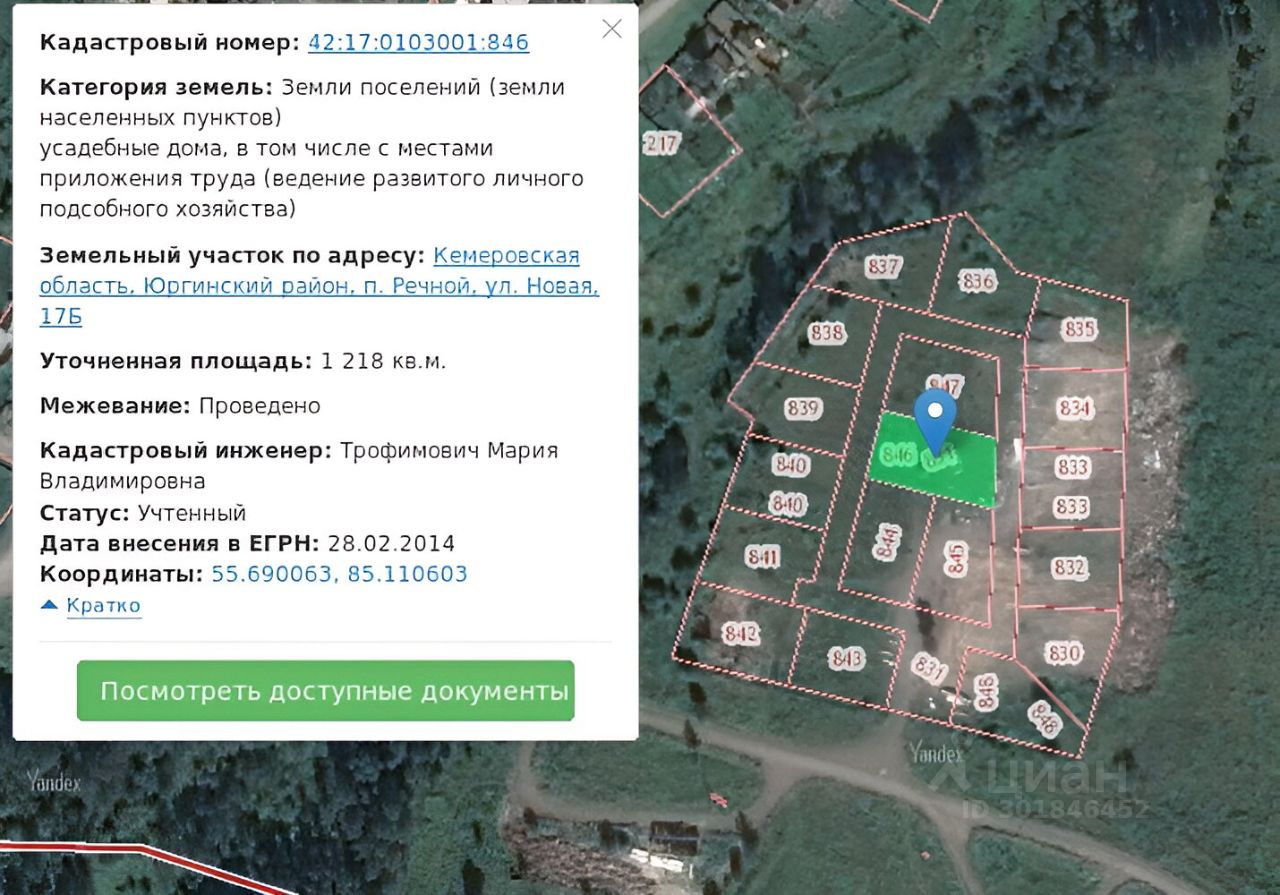
Task: Collapse details with Кратко expander
Action: (x=91, y=605)
